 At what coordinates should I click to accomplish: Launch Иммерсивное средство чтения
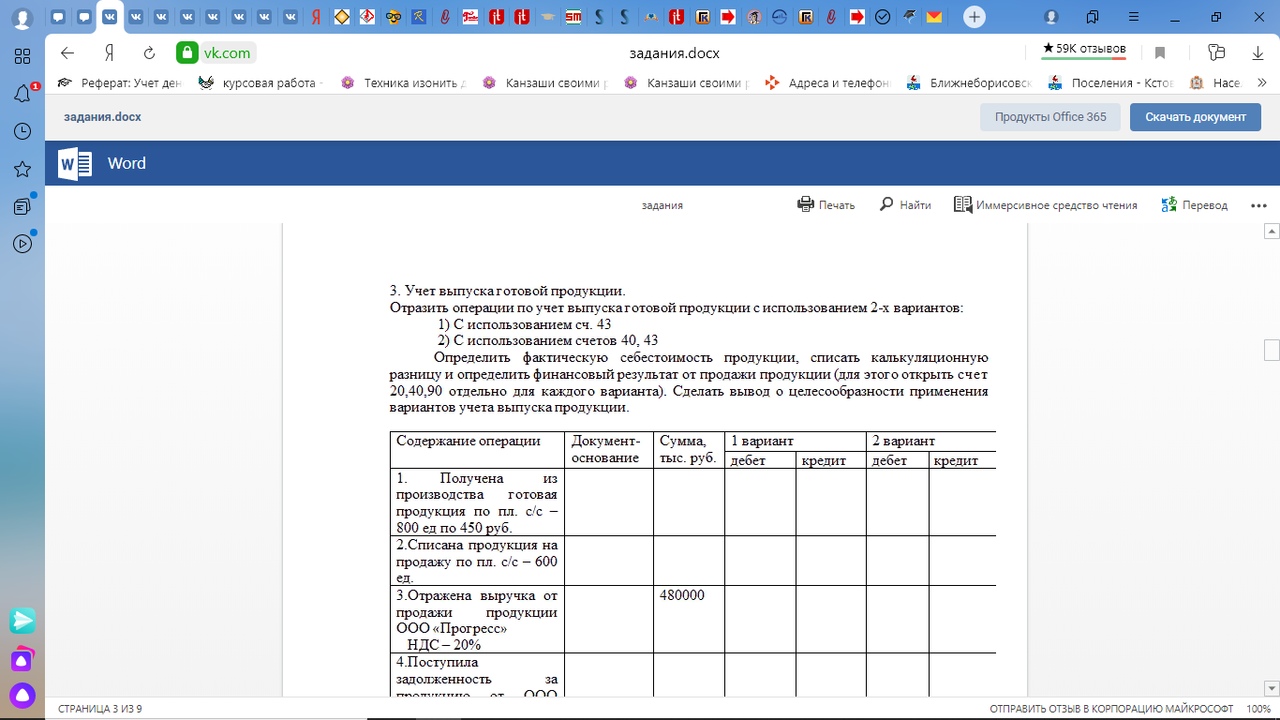[x=1045, y=205]
